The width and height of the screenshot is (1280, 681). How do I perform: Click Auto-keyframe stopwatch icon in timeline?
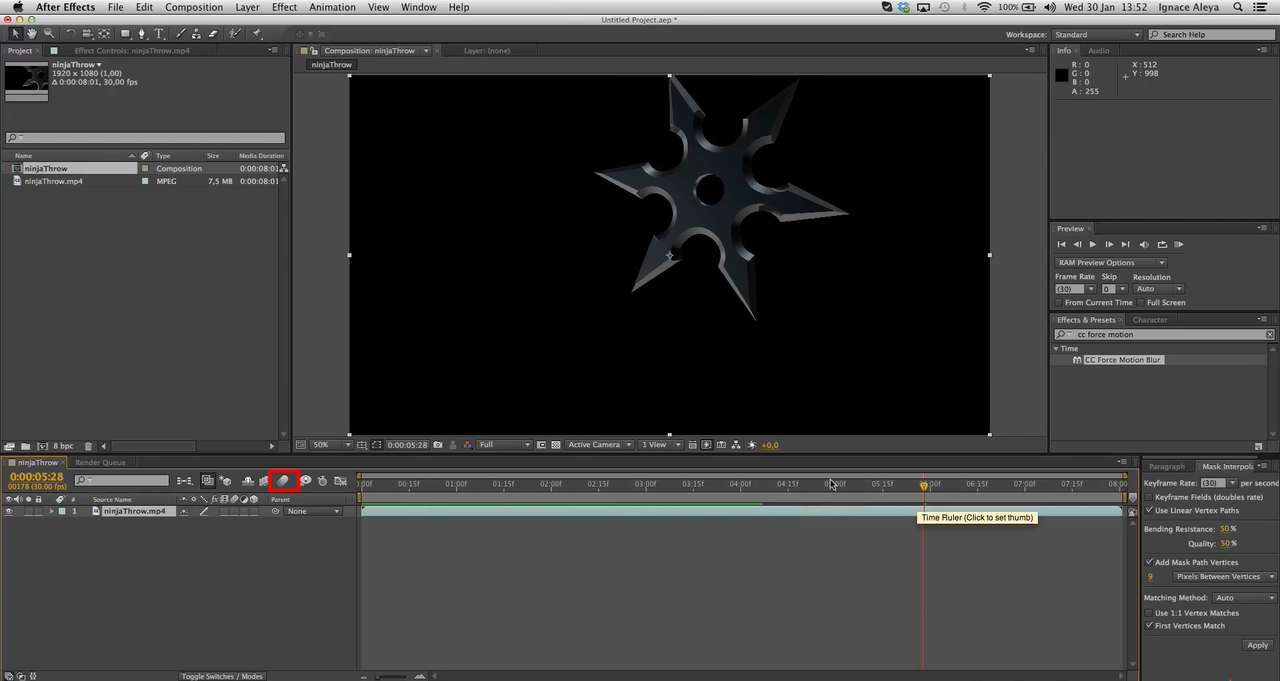pyautogui.click(x=322, y=481)
